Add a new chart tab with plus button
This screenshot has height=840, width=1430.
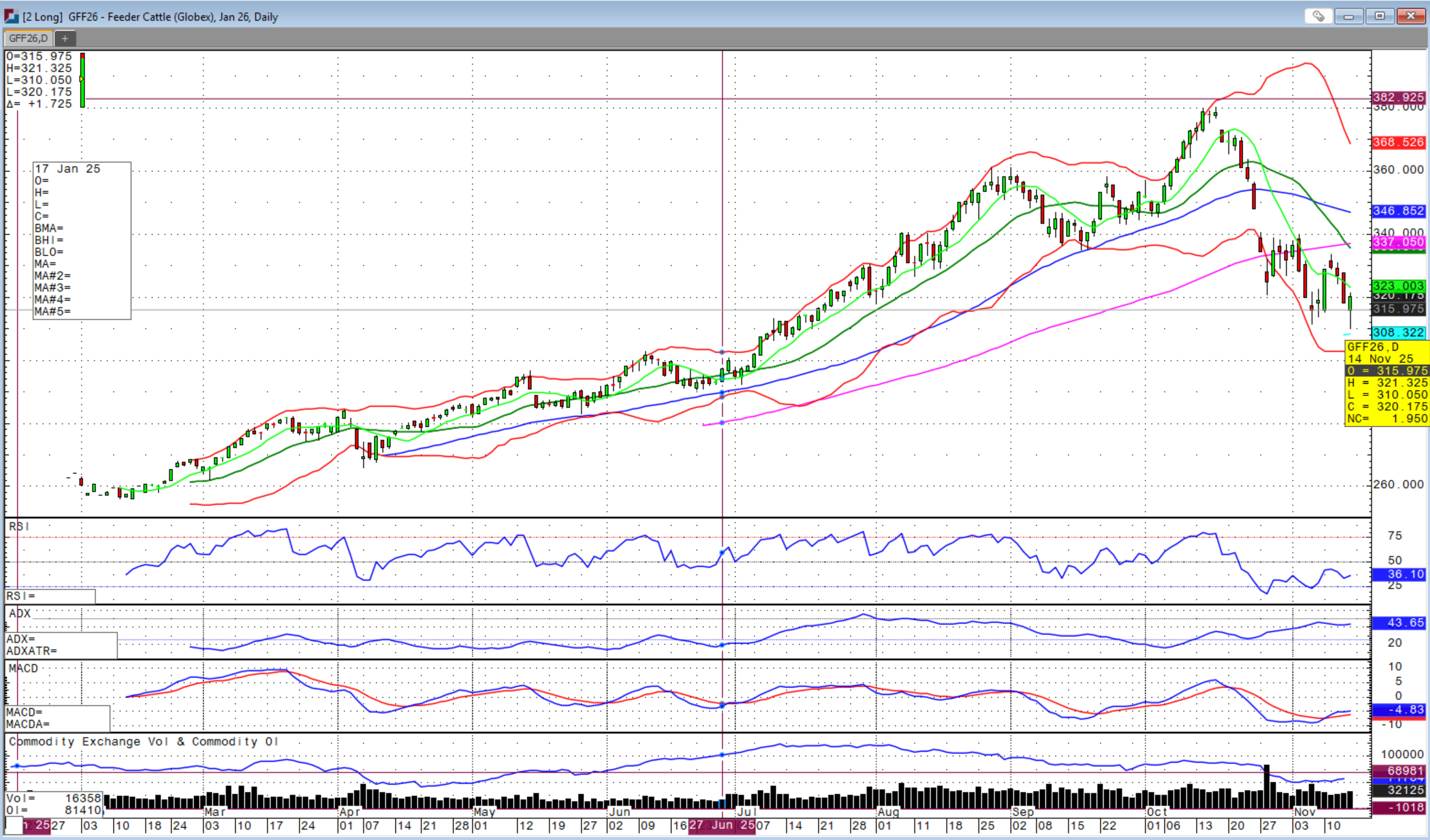(65, 38)
